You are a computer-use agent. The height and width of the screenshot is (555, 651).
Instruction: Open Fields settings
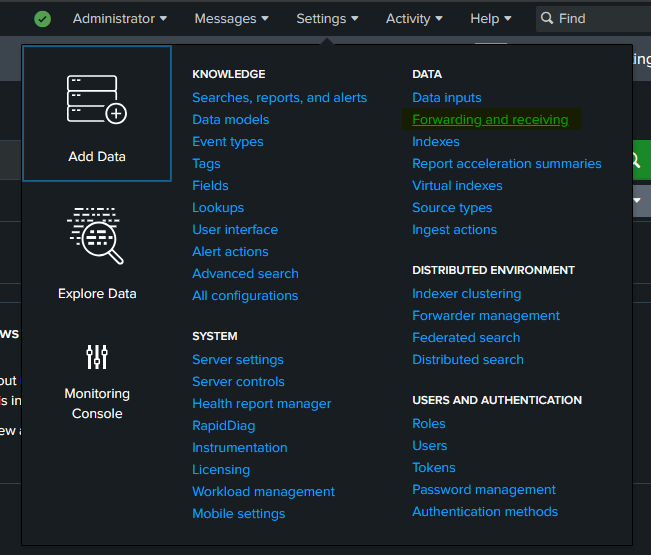click(210, 186)
